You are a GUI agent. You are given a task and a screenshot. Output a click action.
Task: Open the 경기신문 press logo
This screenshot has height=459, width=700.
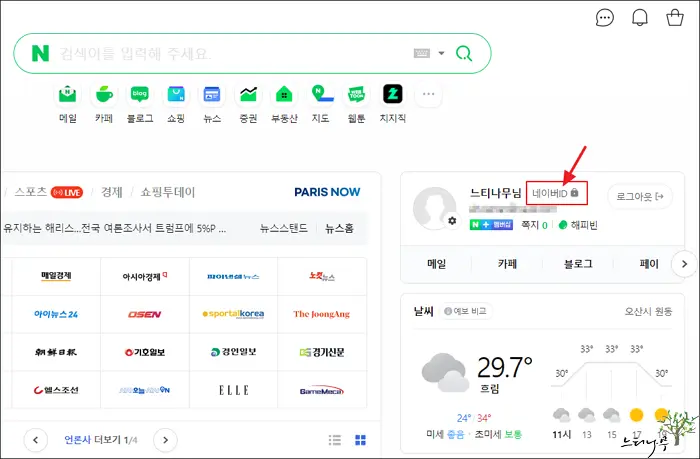322,352
